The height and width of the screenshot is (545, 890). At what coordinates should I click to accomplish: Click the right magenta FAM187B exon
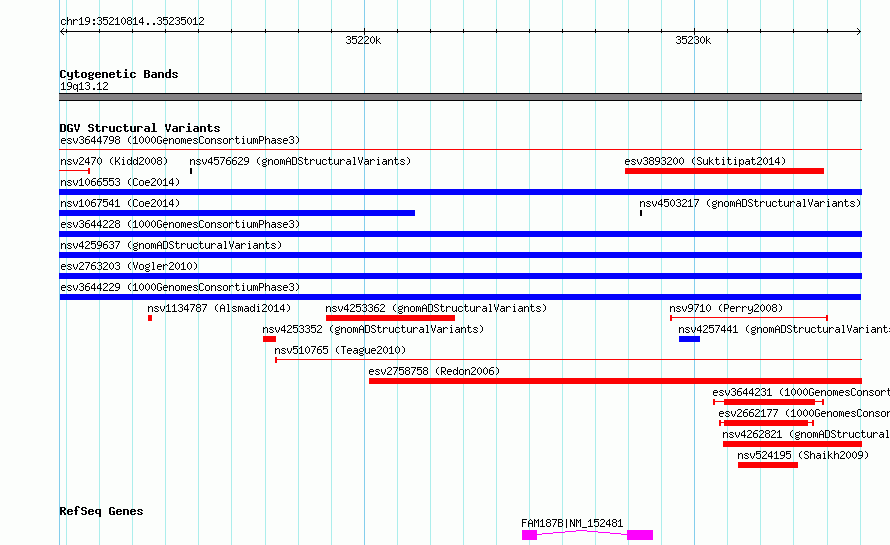click(x=640, y=535)
